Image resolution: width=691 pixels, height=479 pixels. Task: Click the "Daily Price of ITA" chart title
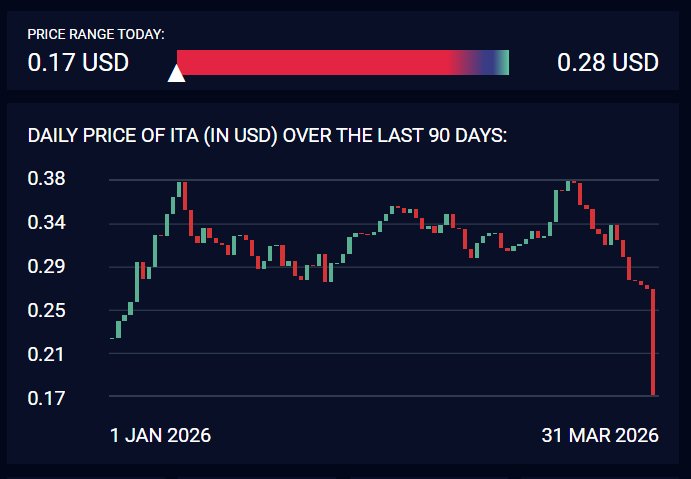267,135
